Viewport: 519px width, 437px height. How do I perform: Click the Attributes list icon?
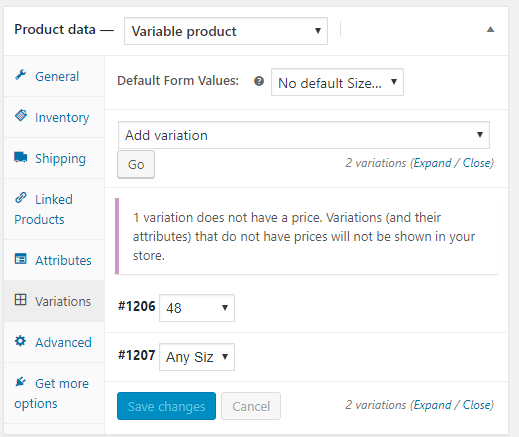pos(21,259)
